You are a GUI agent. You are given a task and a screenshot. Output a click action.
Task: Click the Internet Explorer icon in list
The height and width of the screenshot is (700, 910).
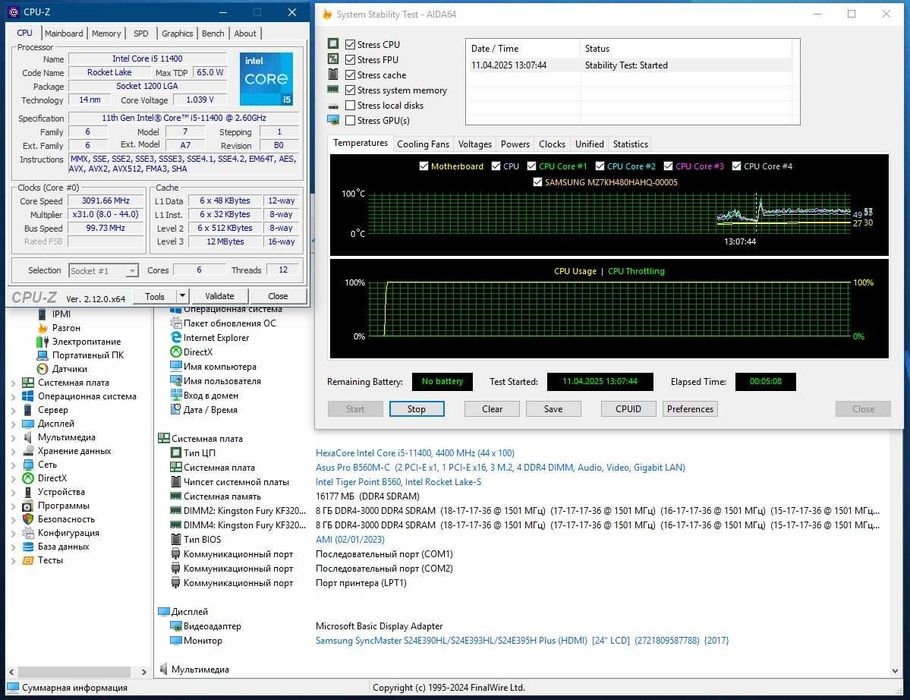176,337
